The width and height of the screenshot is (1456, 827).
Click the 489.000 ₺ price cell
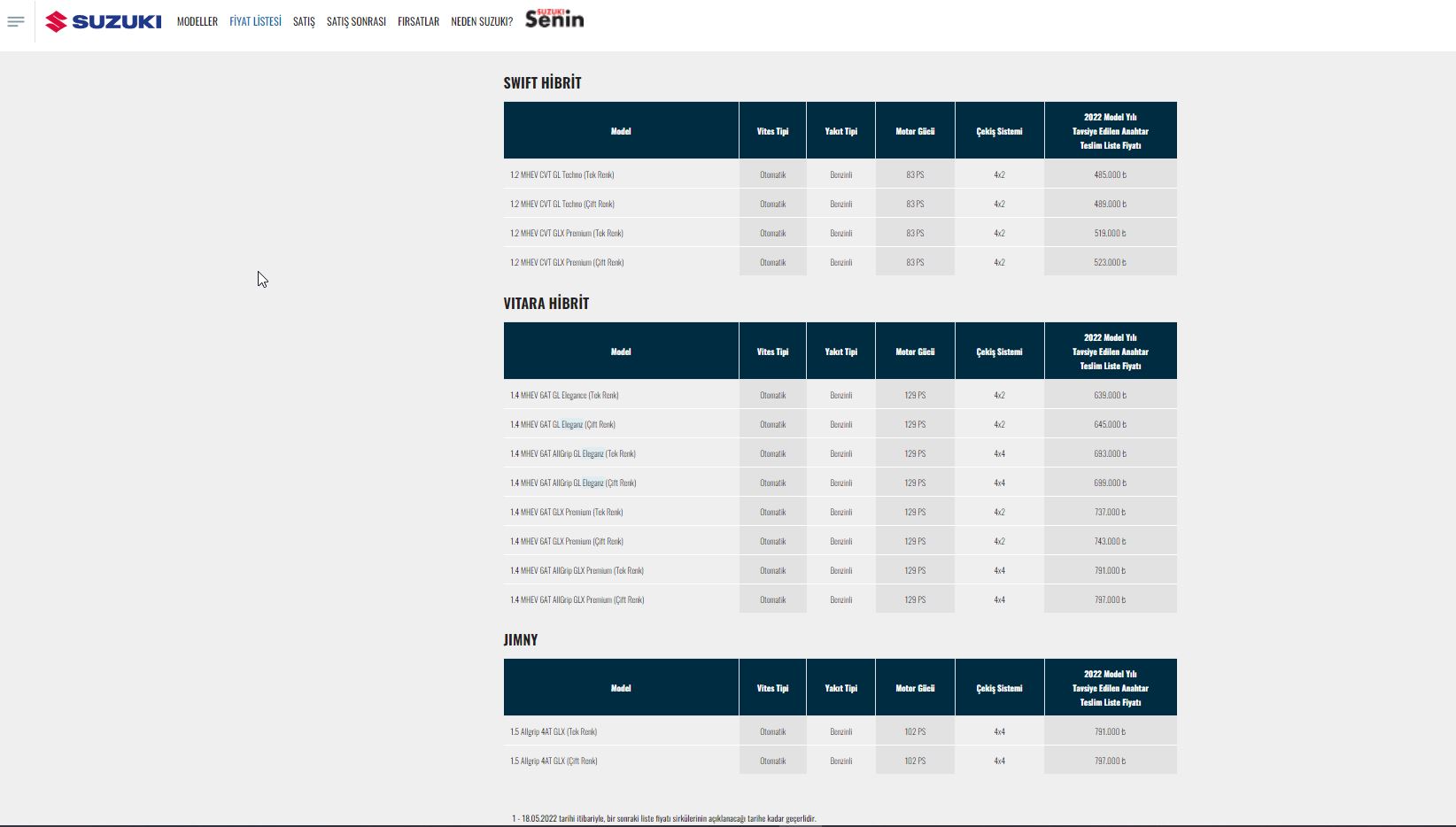pos(1111,204)
